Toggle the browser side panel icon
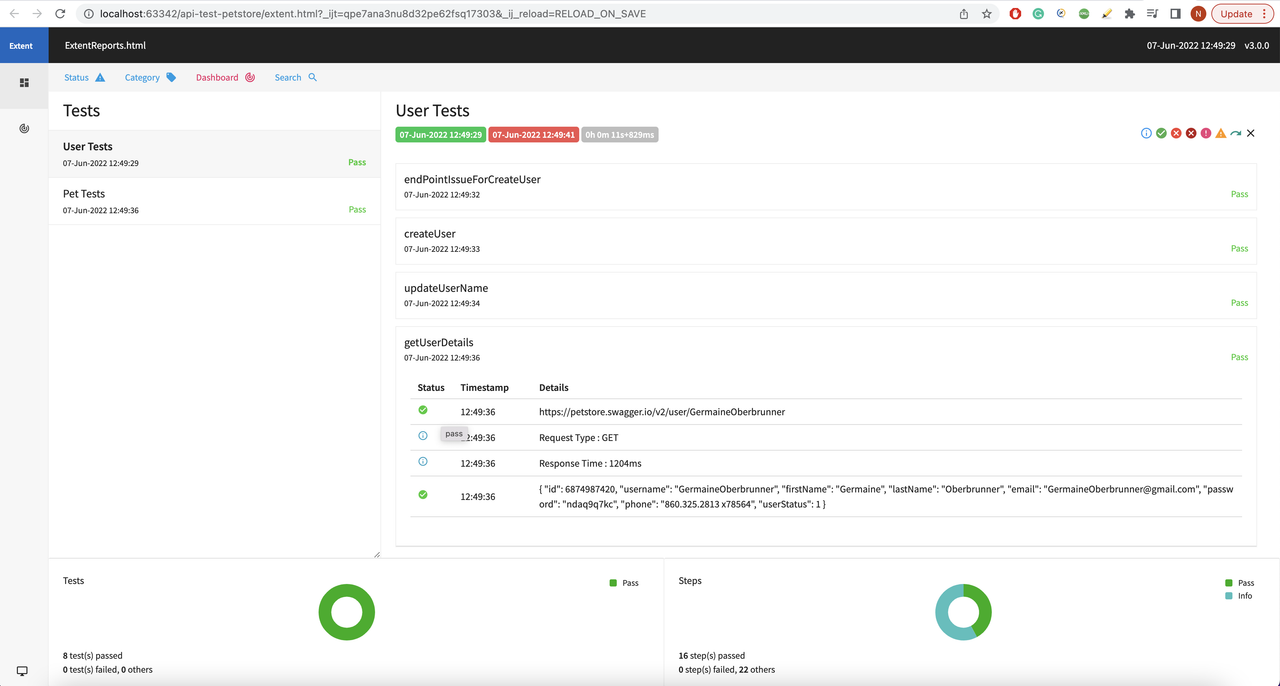Screen dimensions: 1280x686 tap(1176, 14)
